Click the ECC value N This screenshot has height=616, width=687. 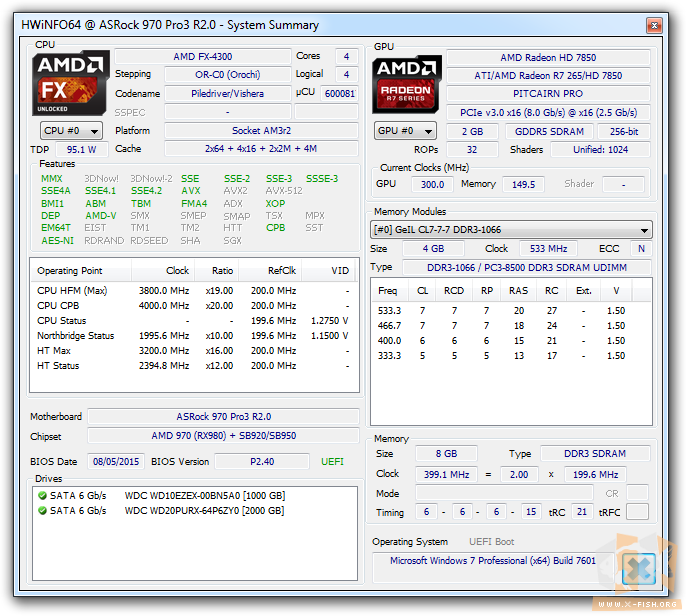[x=641, y=248]
